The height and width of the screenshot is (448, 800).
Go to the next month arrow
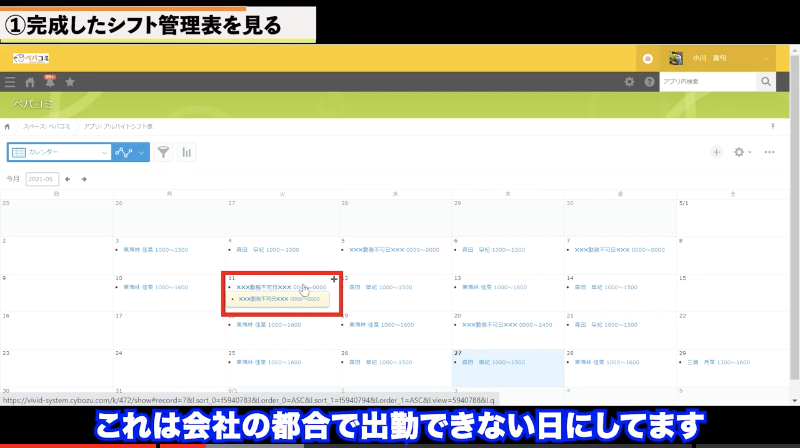point(84,179)
